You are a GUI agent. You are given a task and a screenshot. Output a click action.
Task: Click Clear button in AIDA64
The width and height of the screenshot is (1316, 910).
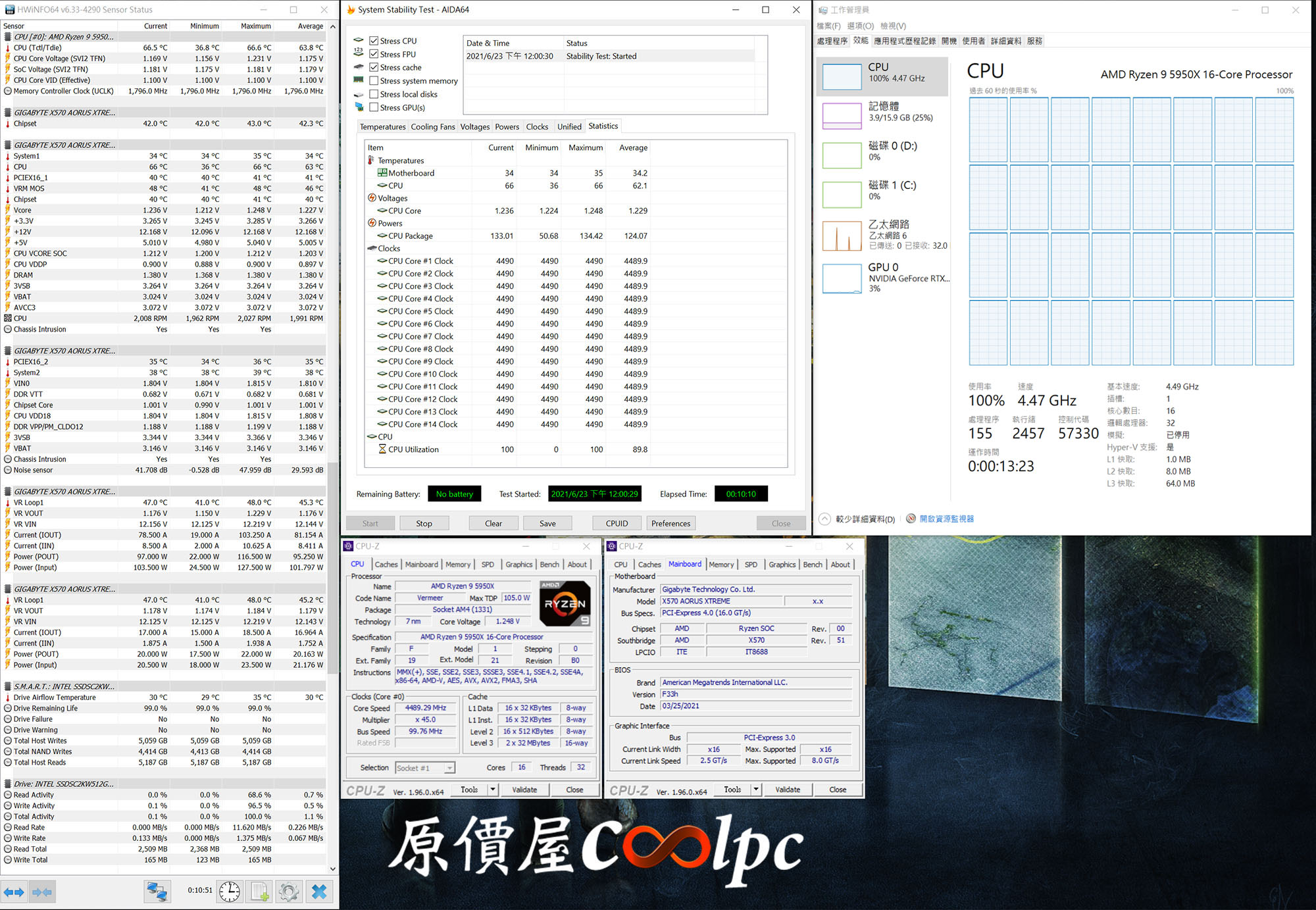click(493, 523)
